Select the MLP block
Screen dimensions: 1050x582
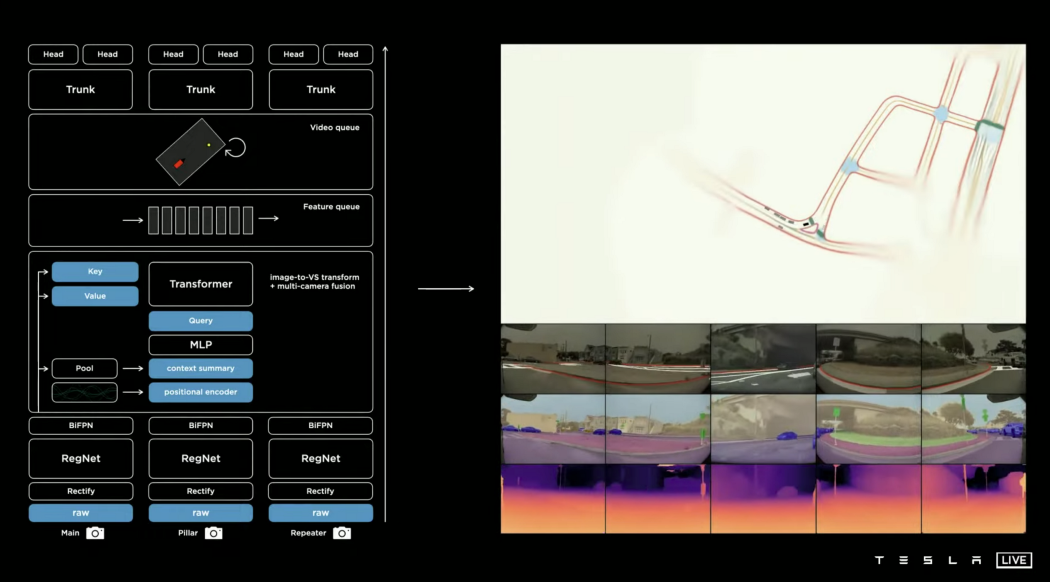tap(201, 345)
